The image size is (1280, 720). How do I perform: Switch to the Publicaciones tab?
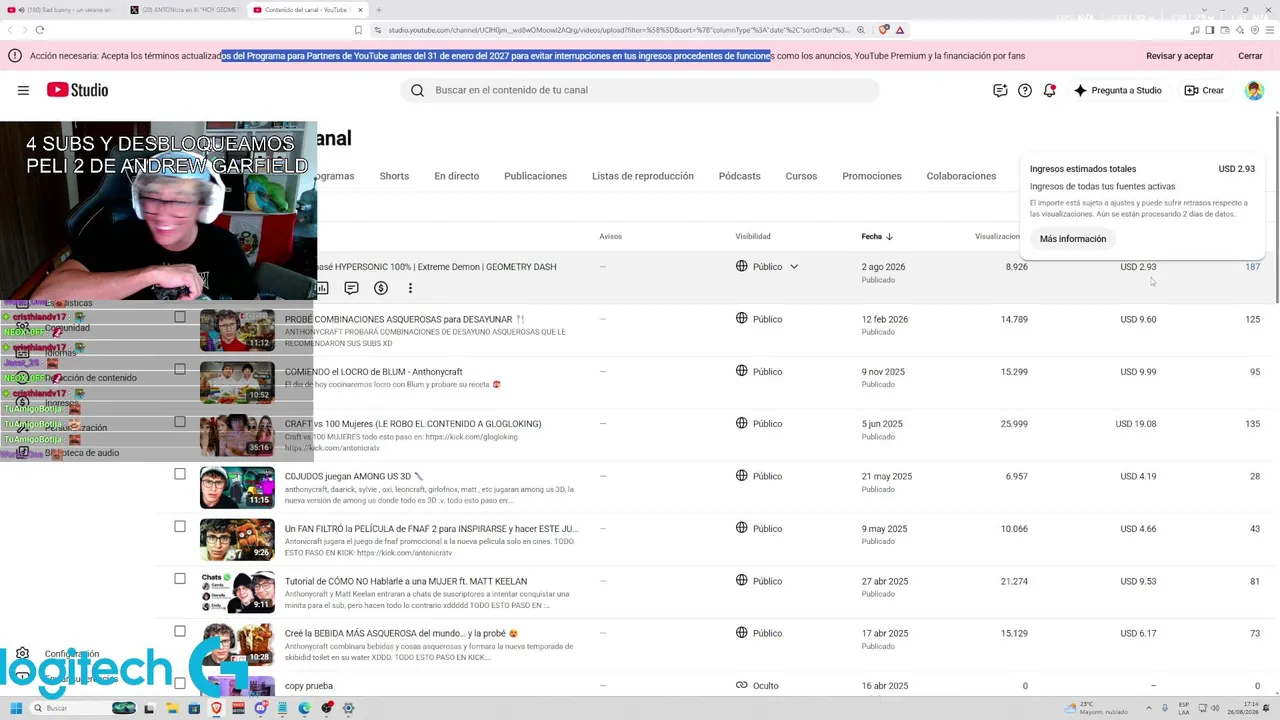(535, 176)
